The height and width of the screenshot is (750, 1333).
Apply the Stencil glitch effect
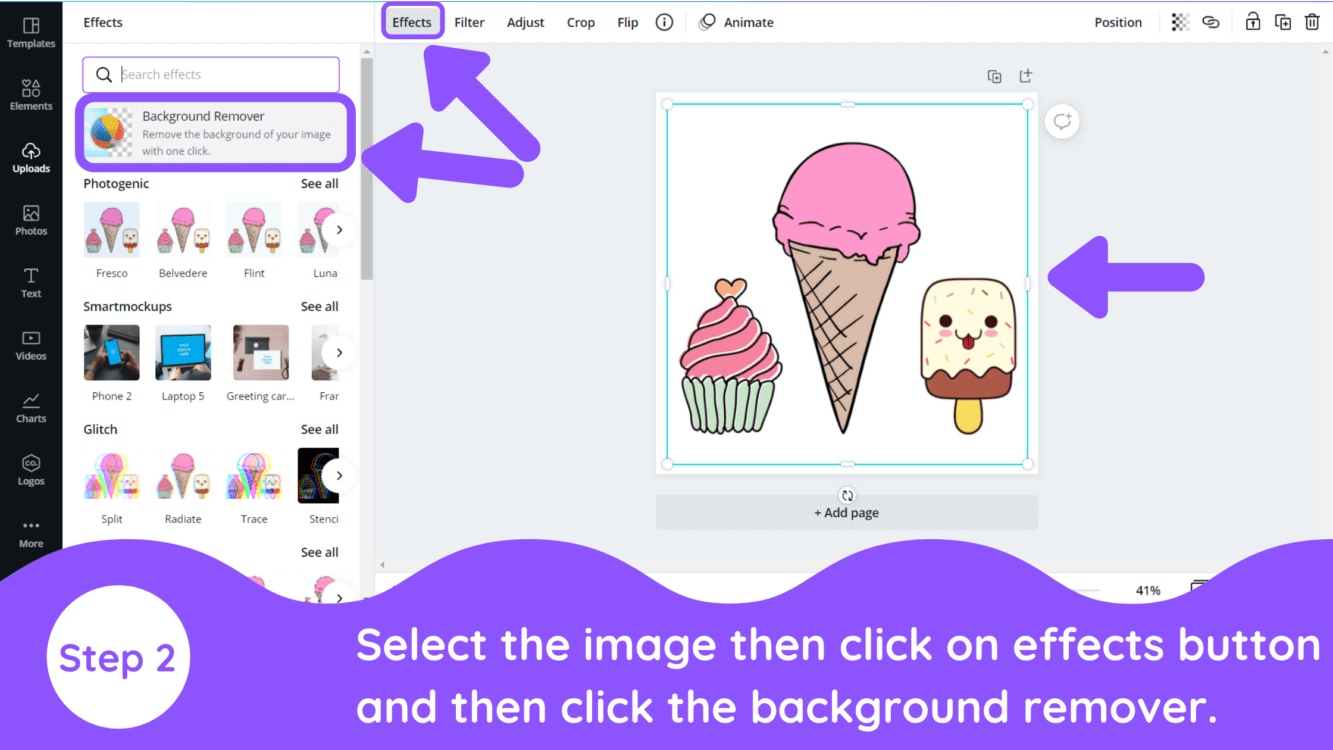point(319,476)
